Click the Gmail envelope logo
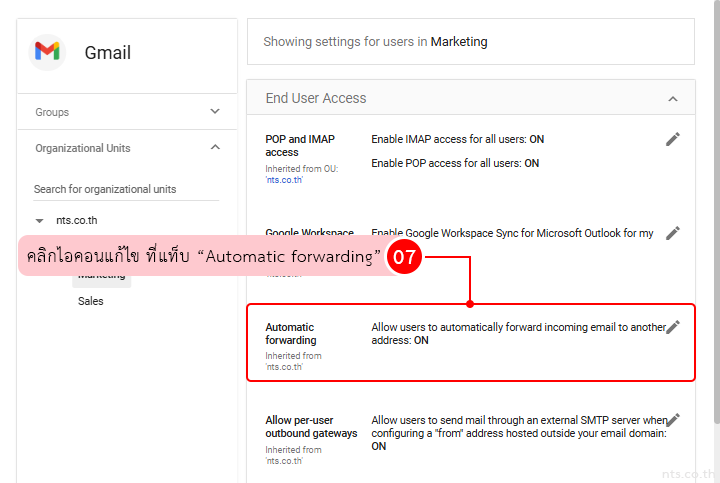Image resolution: width=720 pixels, height=483 pixels. (47, 52)
